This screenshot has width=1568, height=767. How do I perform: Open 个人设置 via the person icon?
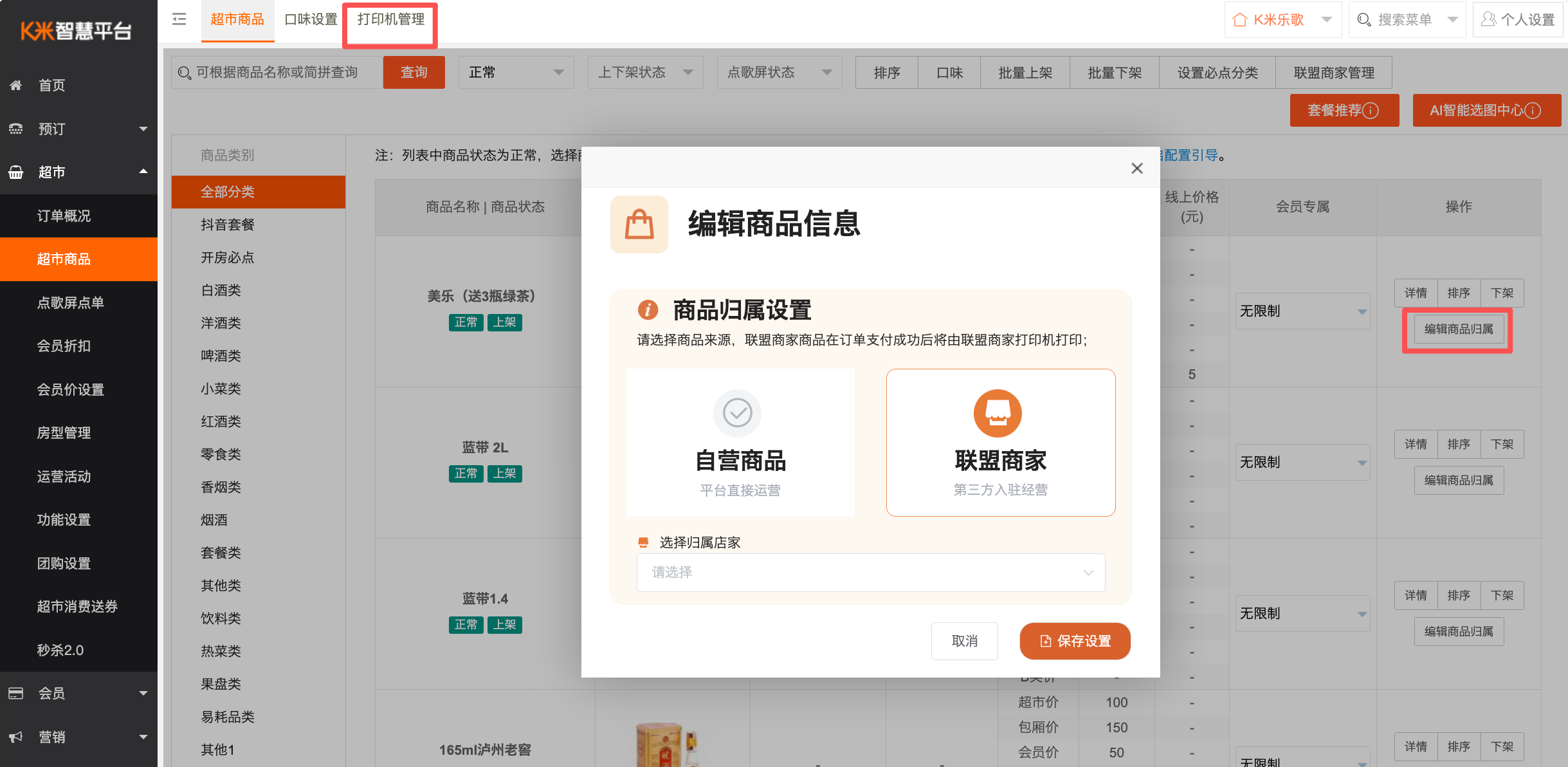pos(1488,19)
